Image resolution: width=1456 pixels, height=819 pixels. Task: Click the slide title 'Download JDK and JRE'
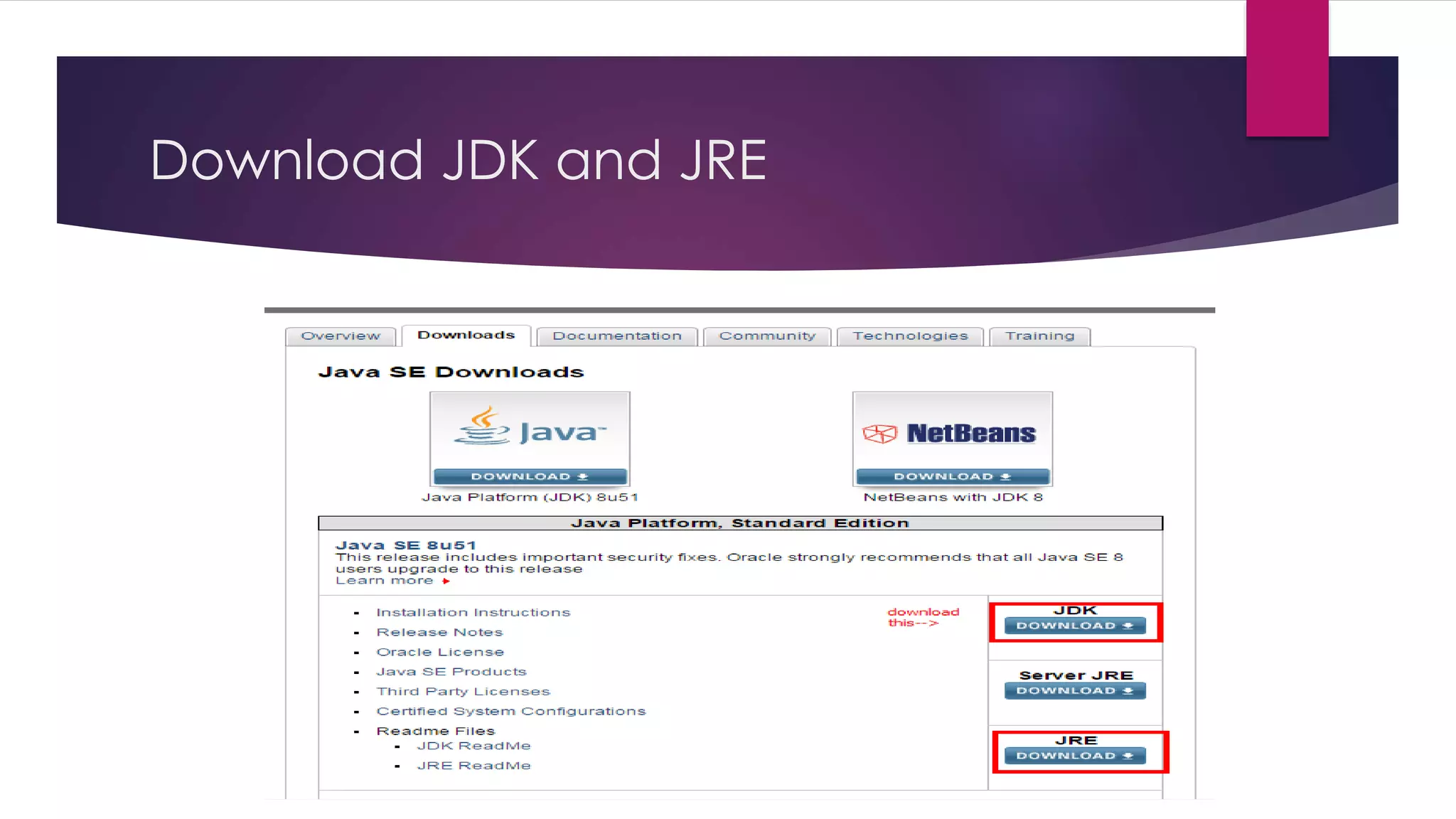pyautogui.click(x=459, y=160)
